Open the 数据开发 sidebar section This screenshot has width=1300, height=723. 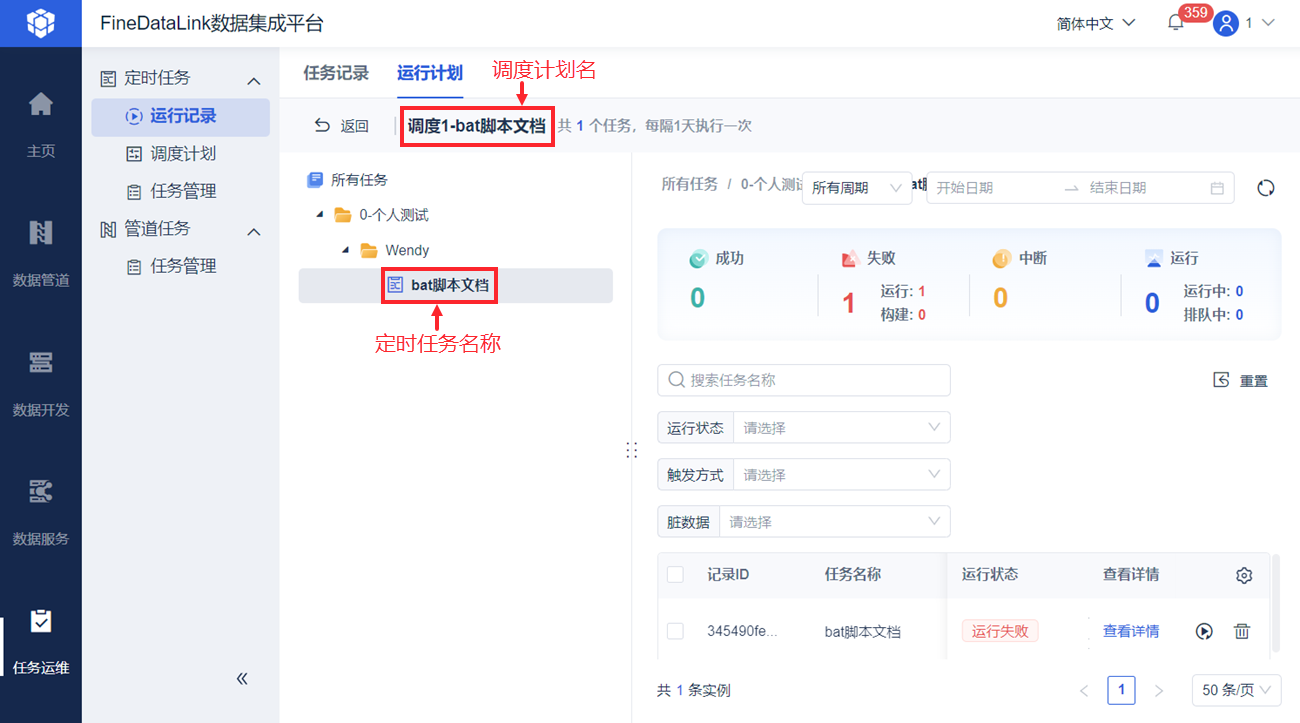coord(40,382)
